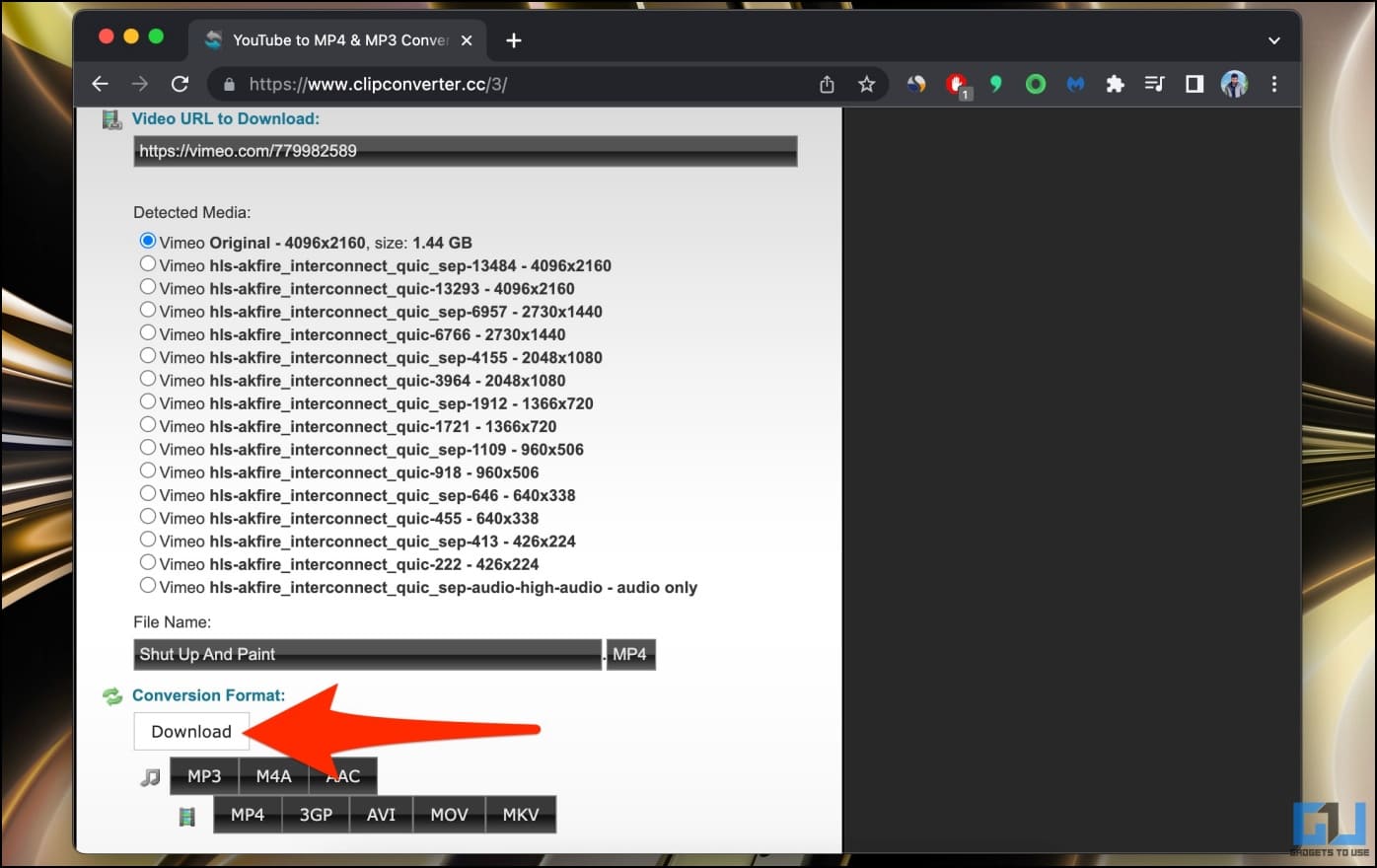
Task: Select the MOV video format
Action: pyautogui.click(x=449, y=815)
